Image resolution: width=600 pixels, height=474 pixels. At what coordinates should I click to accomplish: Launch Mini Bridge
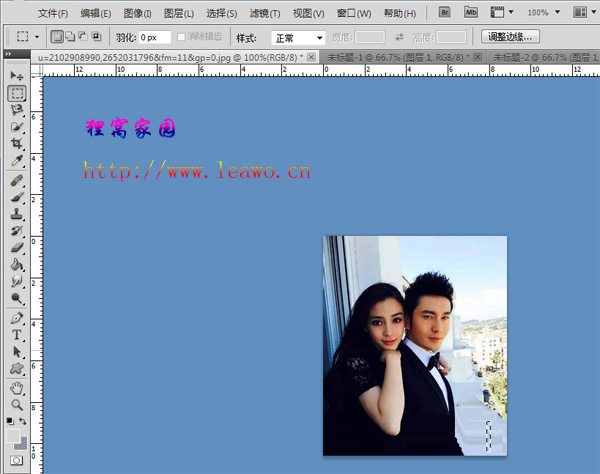tap(471, 12)
